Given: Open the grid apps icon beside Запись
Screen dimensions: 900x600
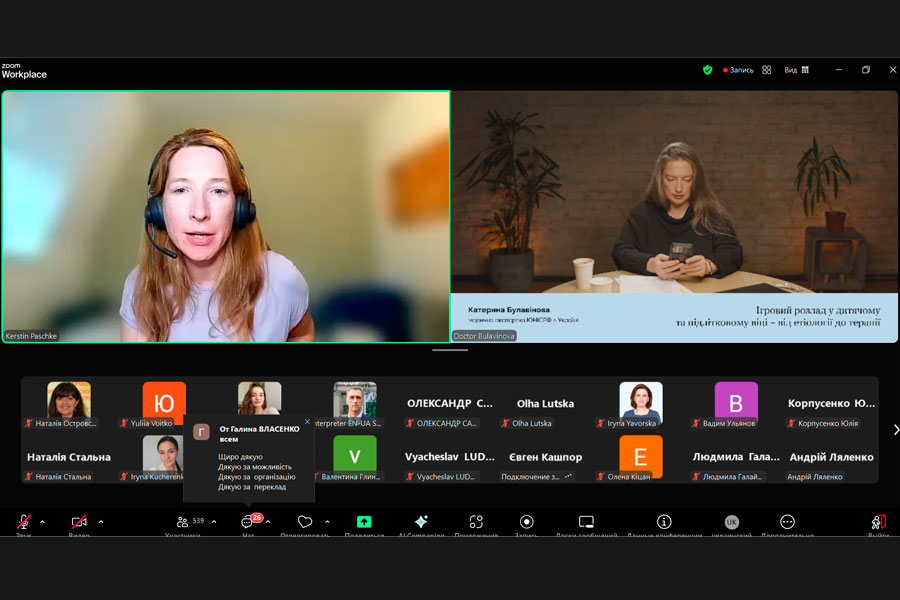Looking at the screenshot, I should (767, 70).
